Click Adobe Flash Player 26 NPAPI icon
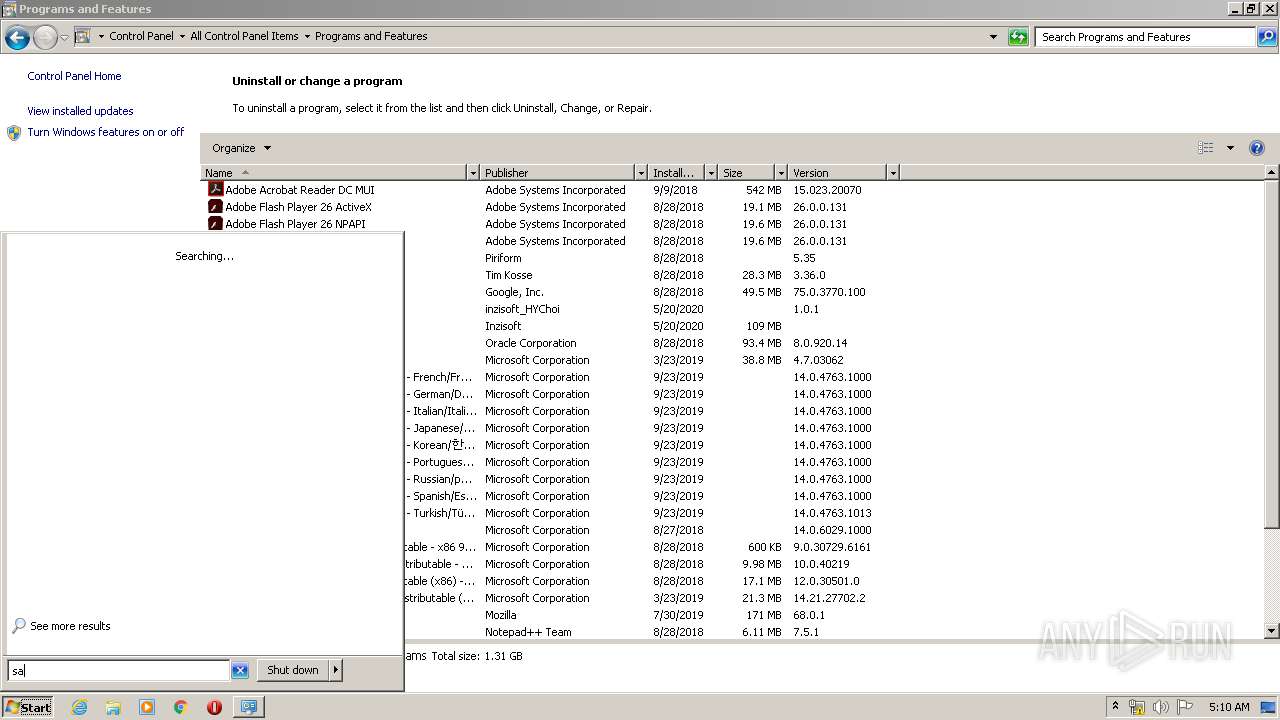This screenshot has width=1280, height=720. click(x=215, y=223)
